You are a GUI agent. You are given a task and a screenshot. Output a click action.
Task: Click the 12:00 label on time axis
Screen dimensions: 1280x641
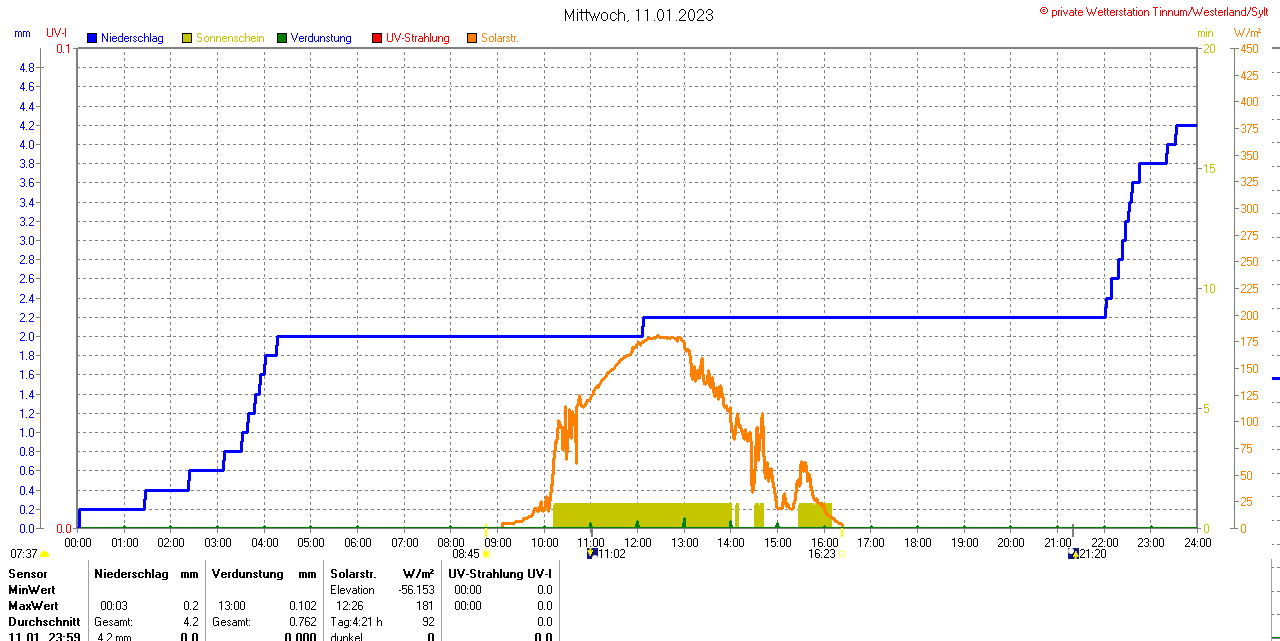pyautogui.click(x=637, y=543)
